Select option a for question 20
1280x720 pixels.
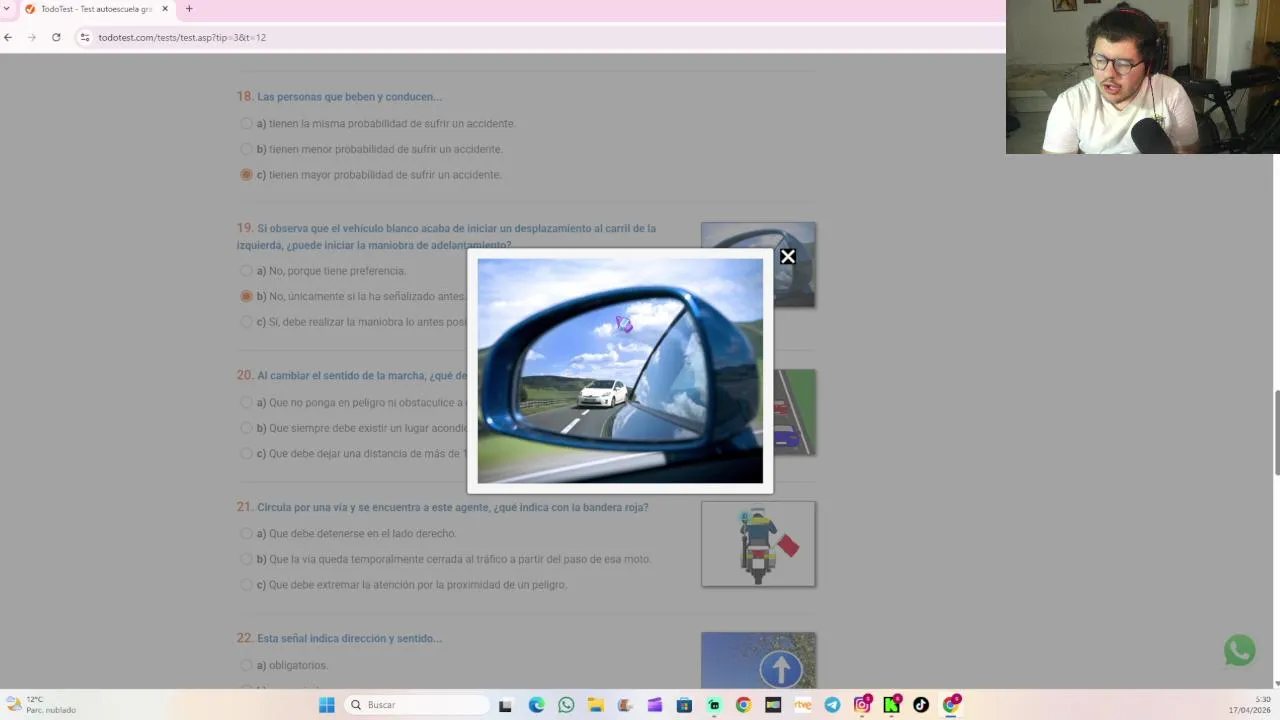coord(246,403)
